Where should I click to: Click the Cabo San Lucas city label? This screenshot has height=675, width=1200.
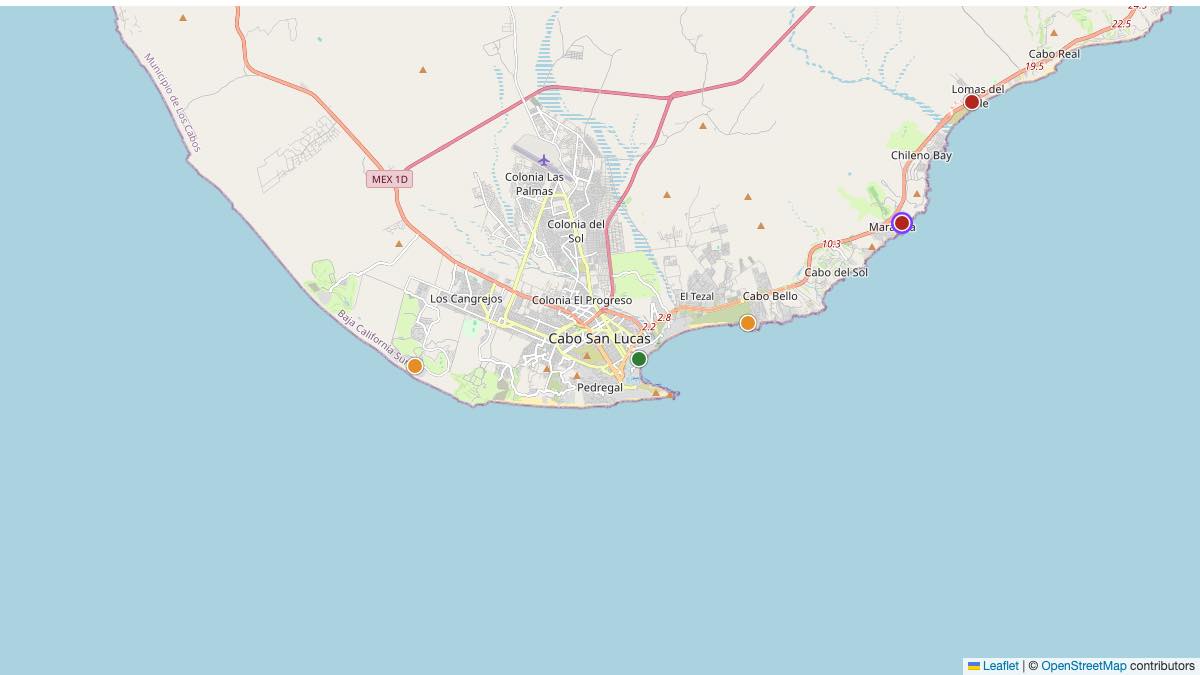pyautogui.click(x=599, y=339)
